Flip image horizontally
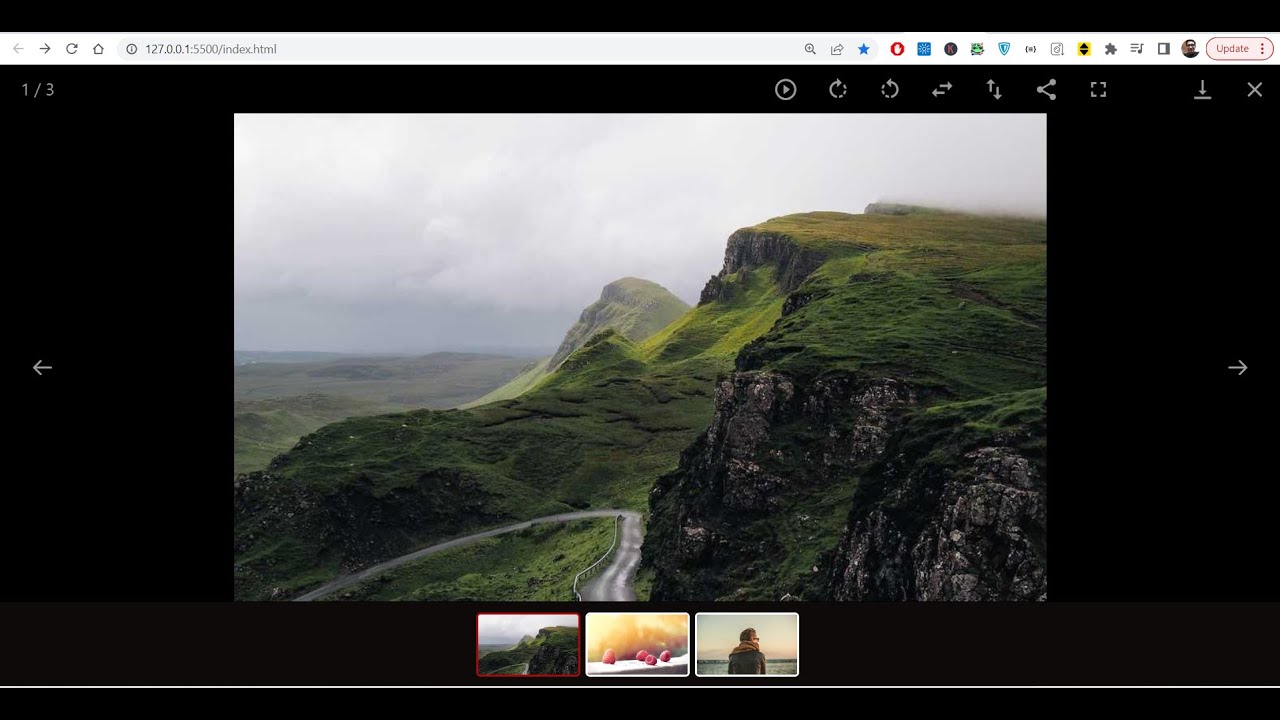The height and width of the screenshot is (720, 1280). point(942,90)
